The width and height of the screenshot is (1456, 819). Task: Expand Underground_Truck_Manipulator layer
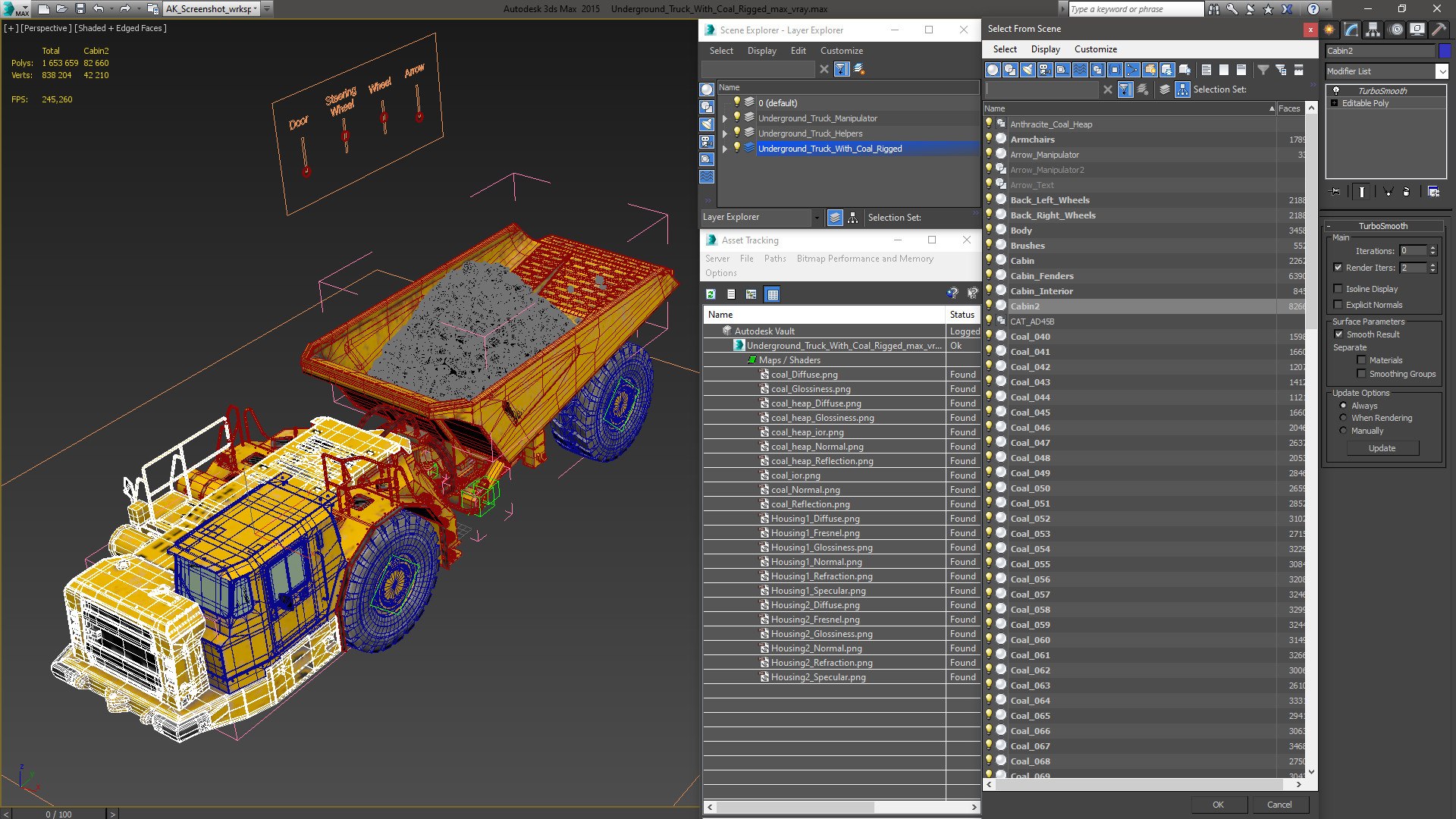click(725, 118)
